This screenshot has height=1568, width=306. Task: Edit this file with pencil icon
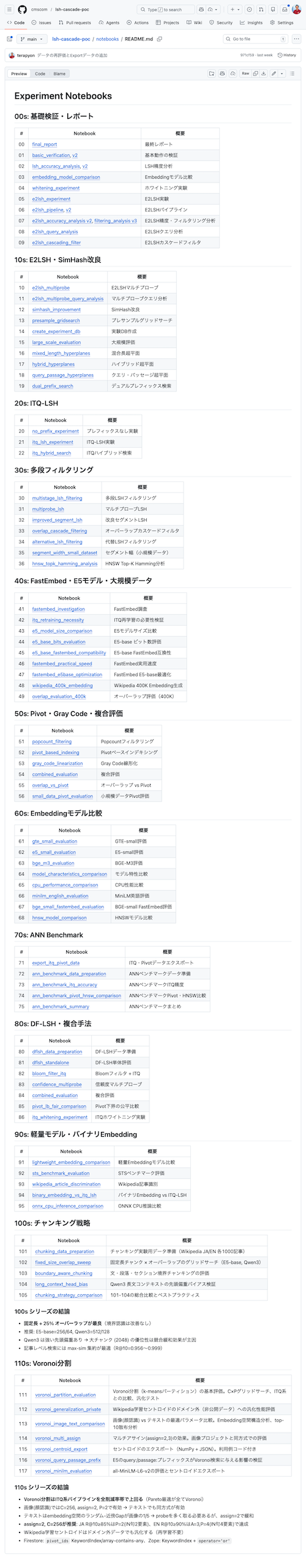pyautogui.click(x=274, y=73)
